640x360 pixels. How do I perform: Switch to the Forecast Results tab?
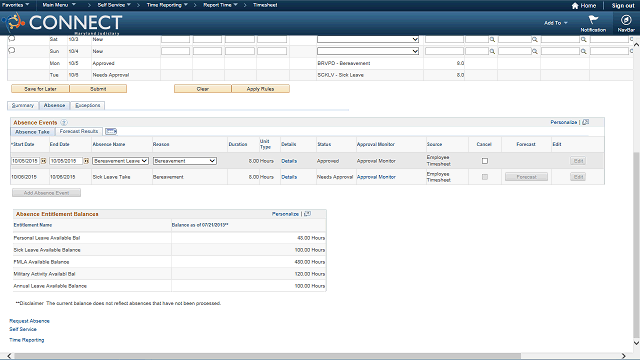click(79, 131)
